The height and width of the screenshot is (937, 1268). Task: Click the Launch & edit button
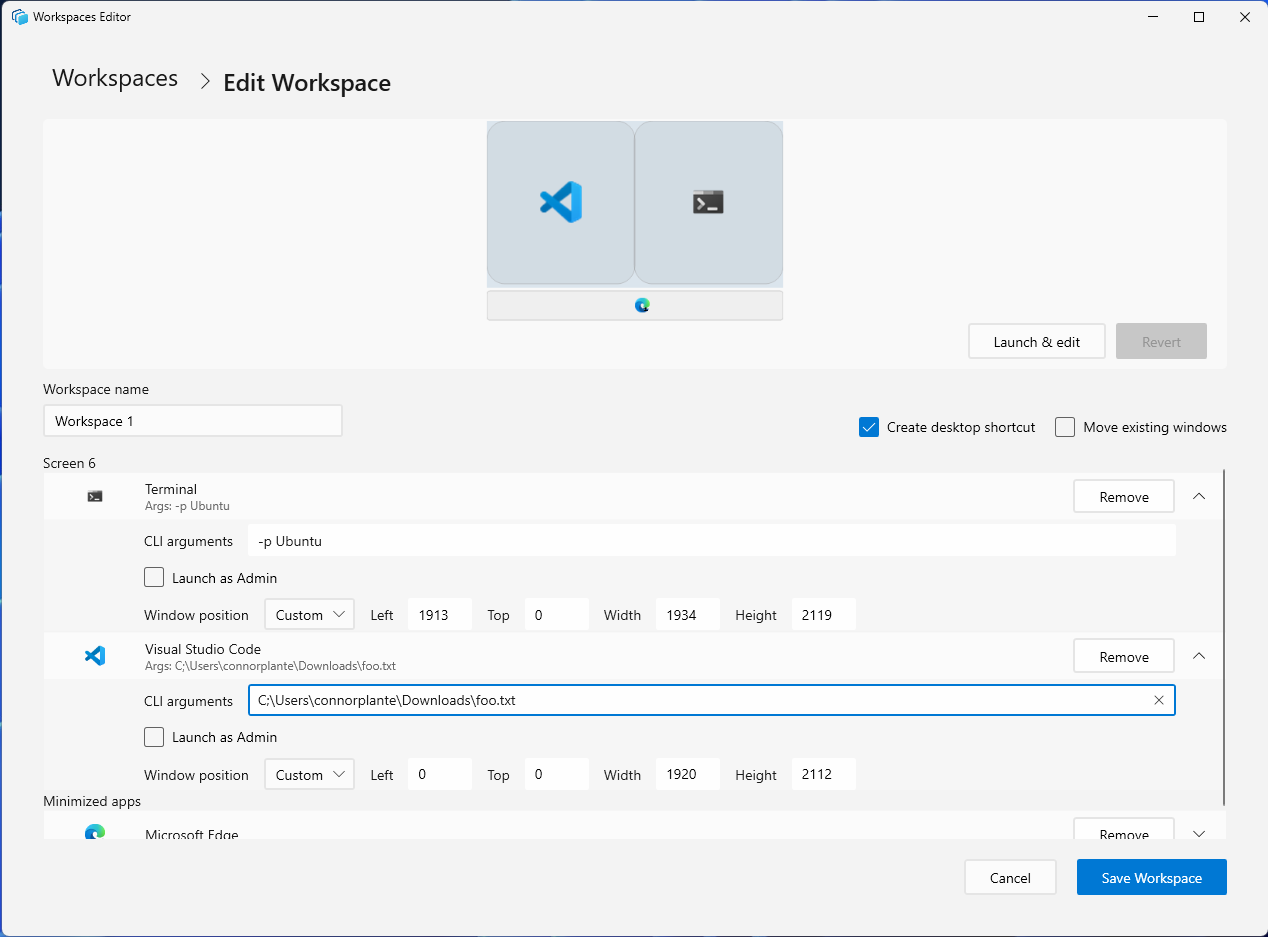click(x=1036, y=341)
